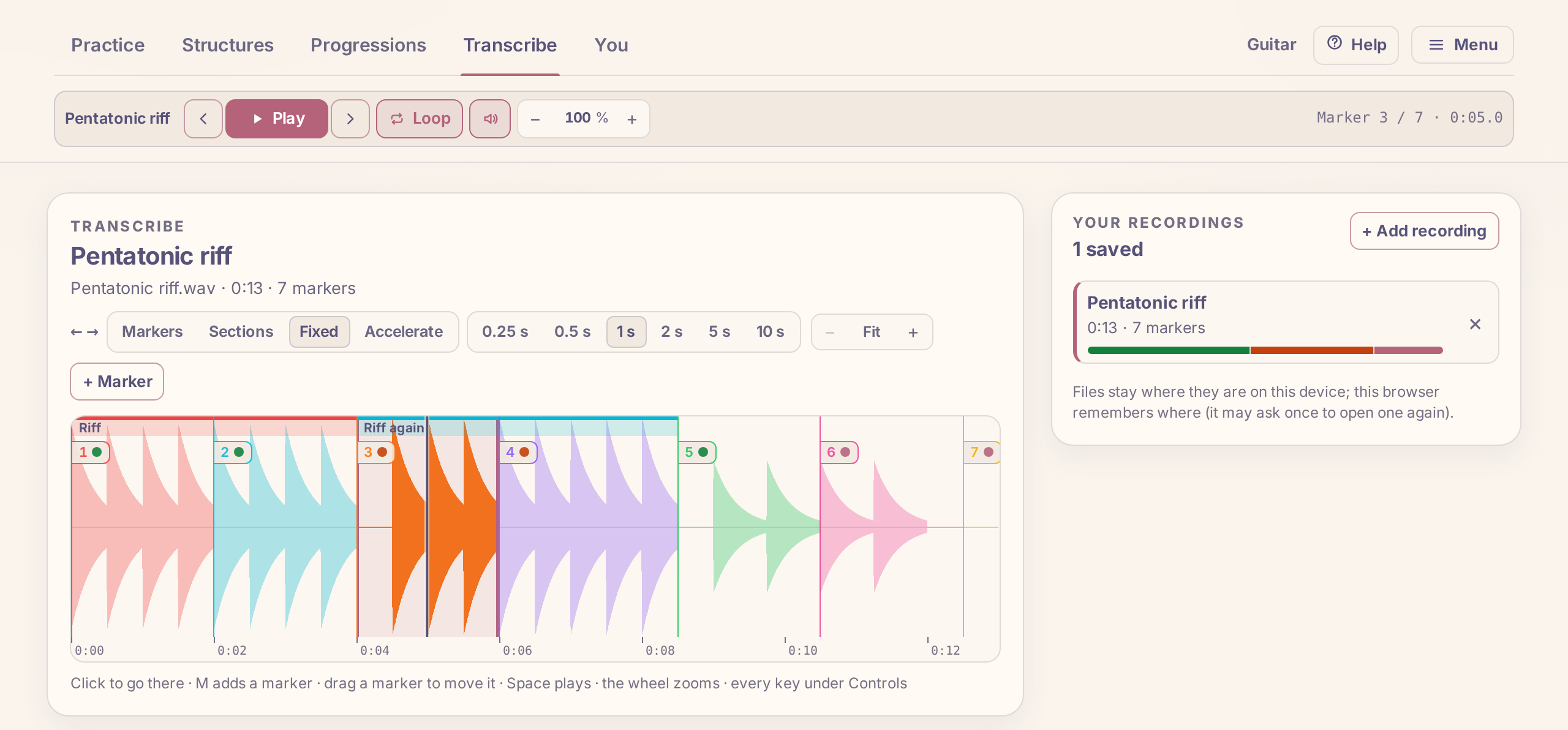Open the saved Pentatonic riff recording card
Image resolution: width=1568 pixels, height=730 pixels.
click(1286, 322)
